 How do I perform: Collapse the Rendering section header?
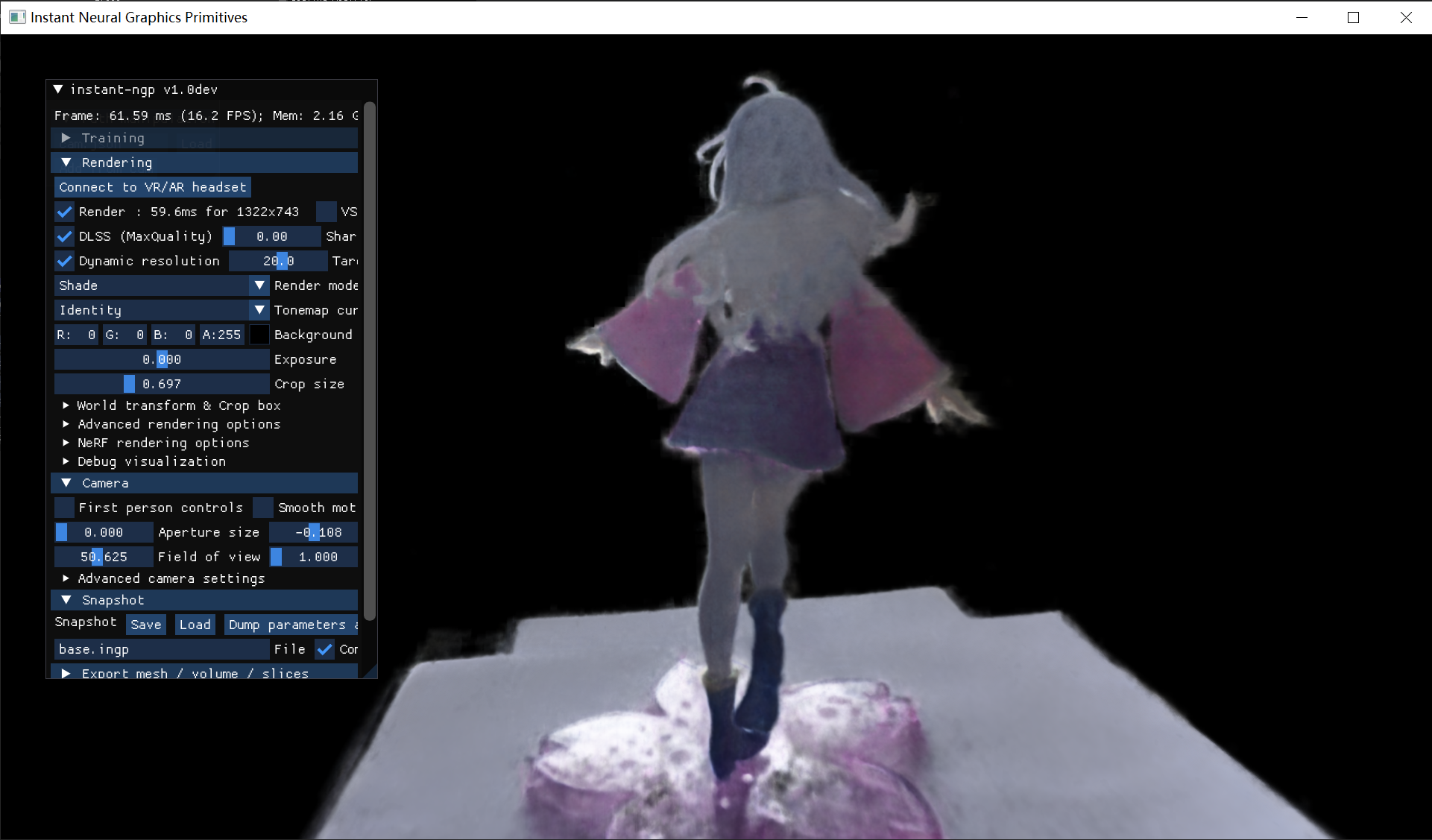[x=66, y=162]
